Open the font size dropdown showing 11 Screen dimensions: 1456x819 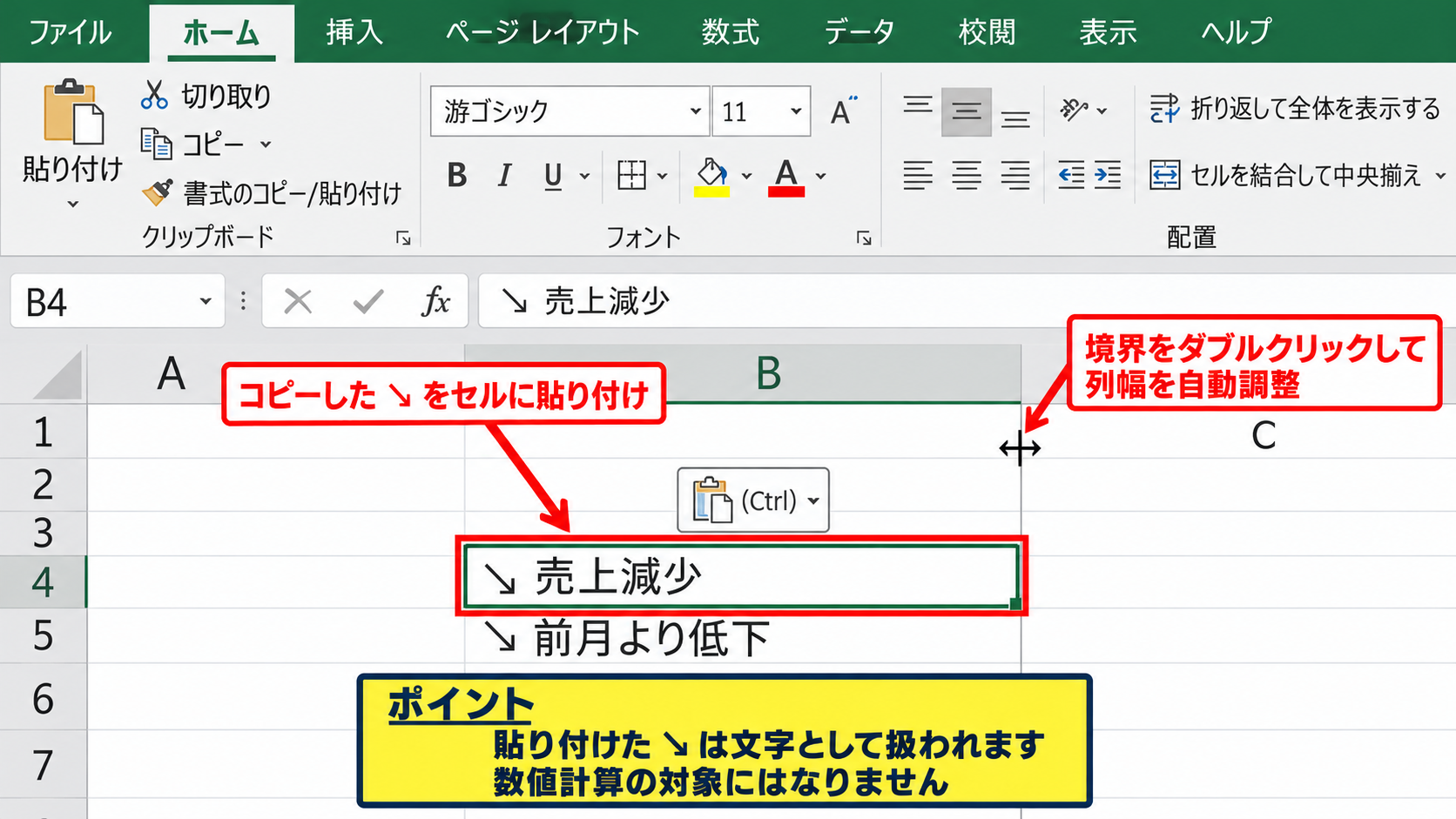pos(796,111)
